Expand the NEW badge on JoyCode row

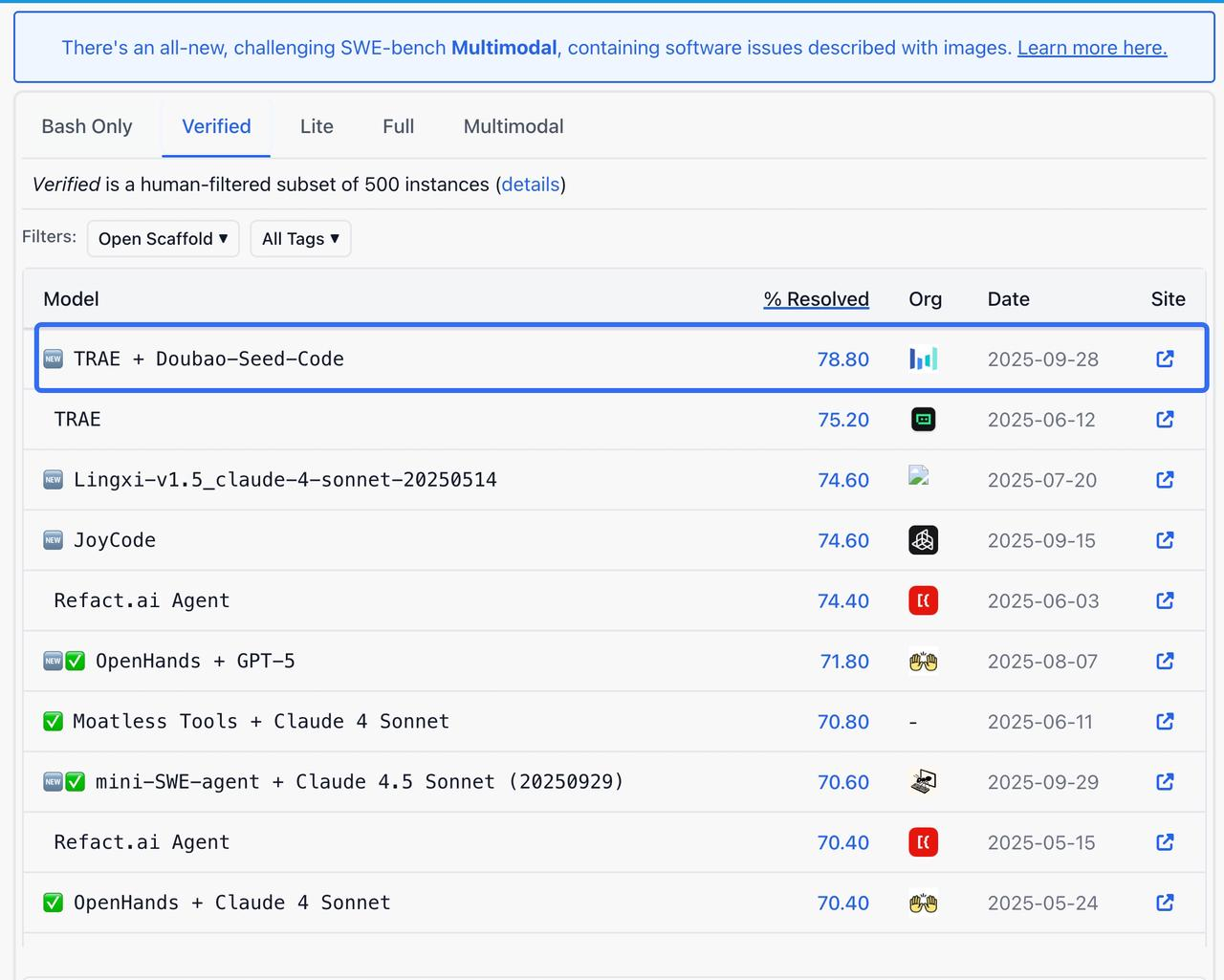(54, 540)
